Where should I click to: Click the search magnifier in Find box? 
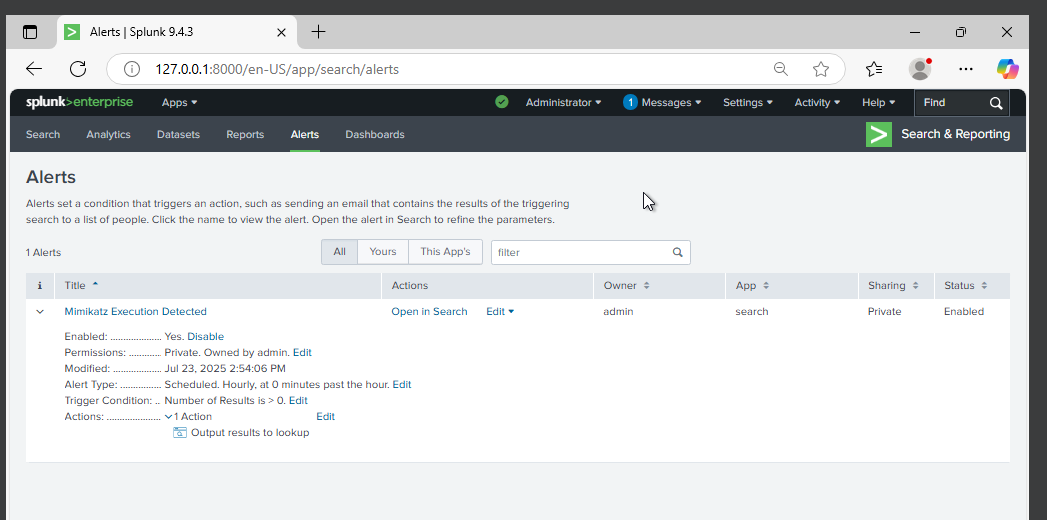(x=996, y=103)
